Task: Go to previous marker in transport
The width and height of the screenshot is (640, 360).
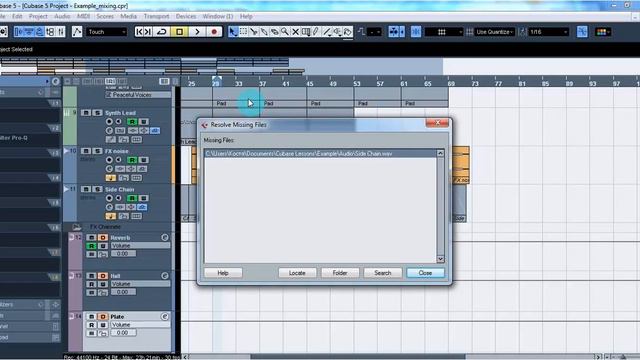Action: tap(139, 32)
